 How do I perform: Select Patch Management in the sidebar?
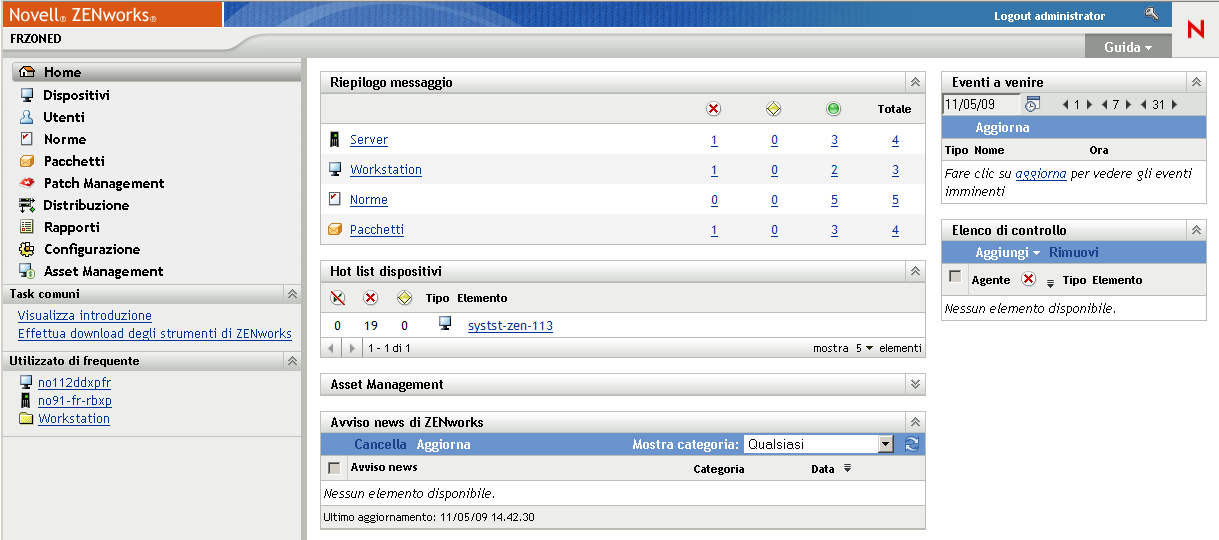[104, 183]
